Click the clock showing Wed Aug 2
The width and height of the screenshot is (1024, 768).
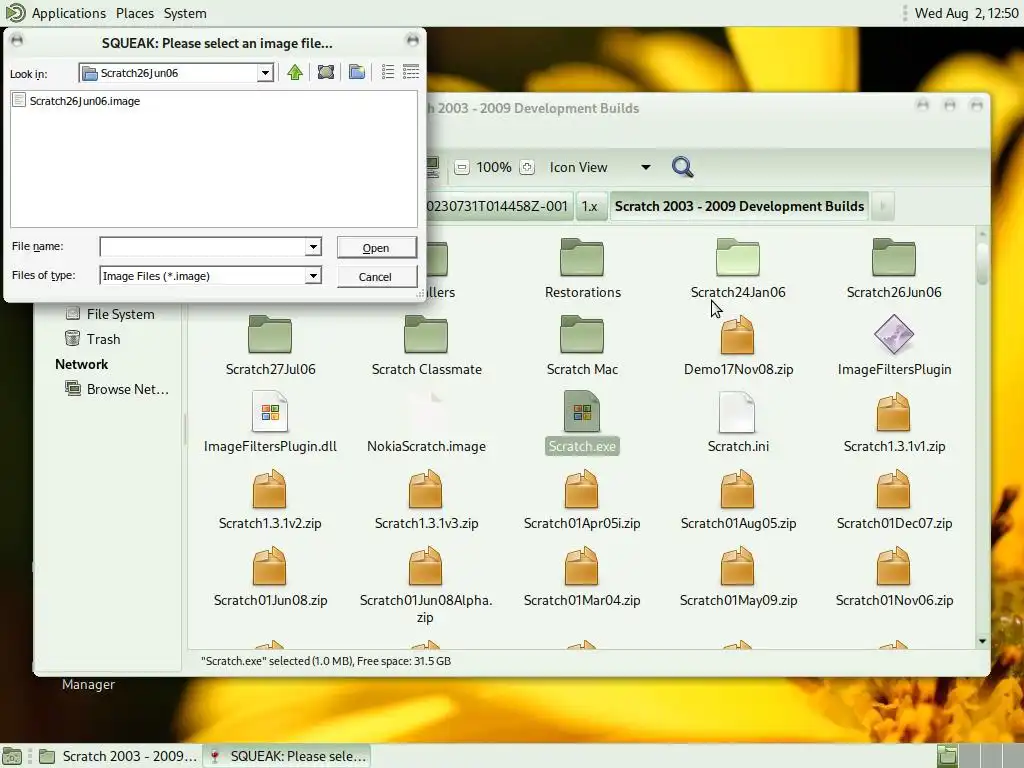click(x=966, y=13)
